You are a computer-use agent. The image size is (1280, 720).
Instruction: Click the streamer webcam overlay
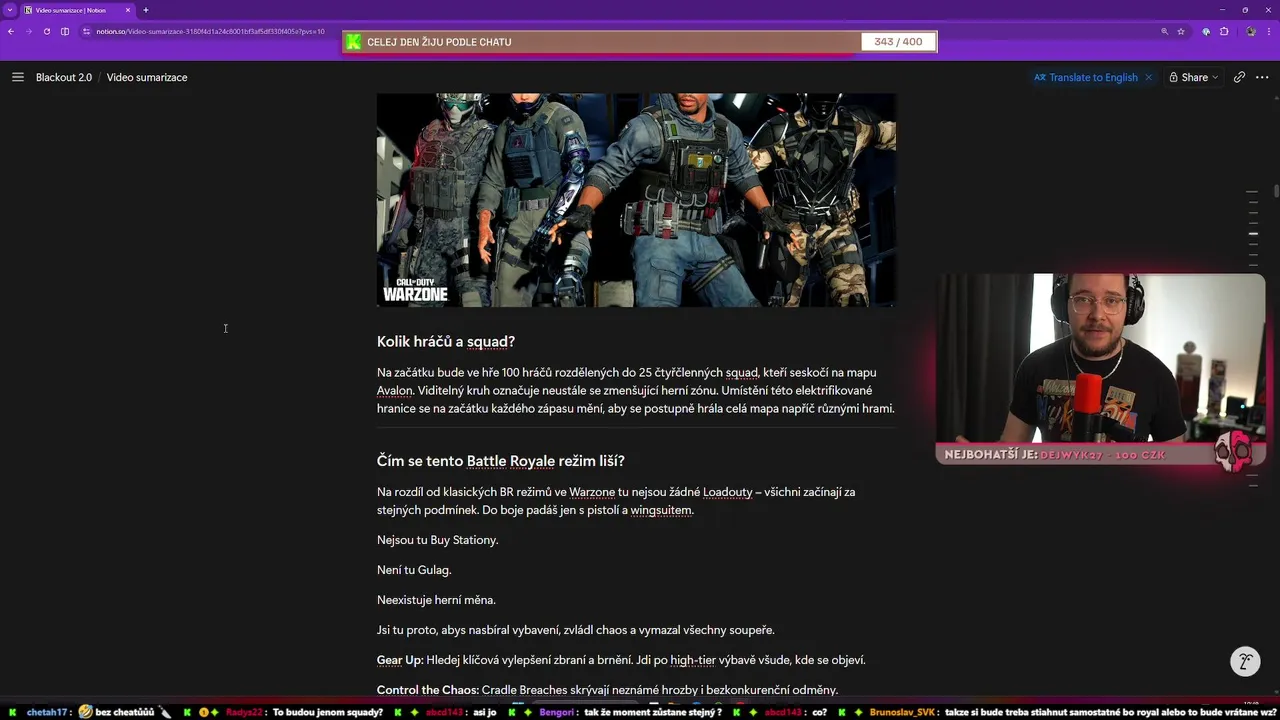[1100, 358]
